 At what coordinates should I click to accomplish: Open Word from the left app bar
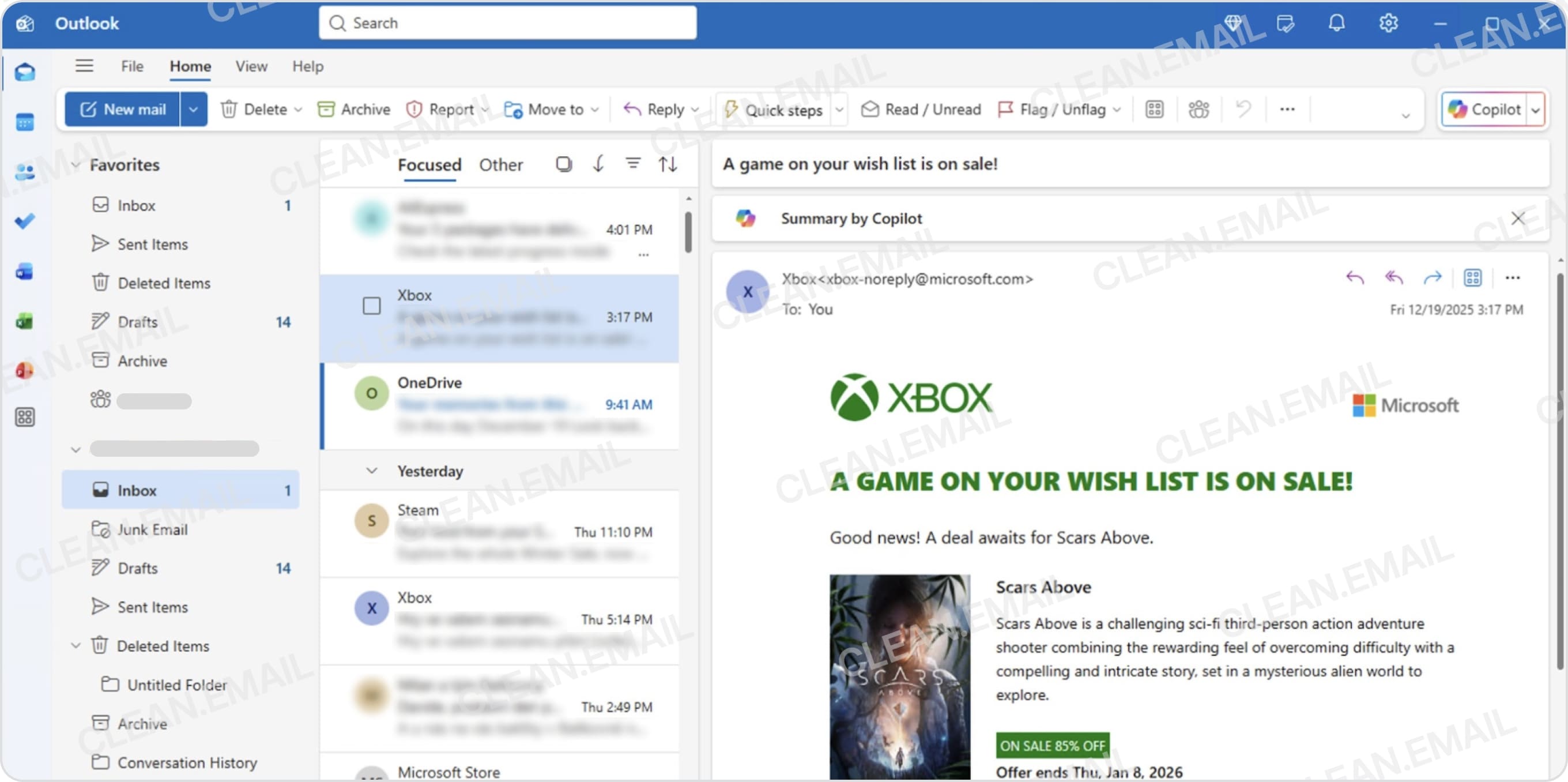(25, 272)
